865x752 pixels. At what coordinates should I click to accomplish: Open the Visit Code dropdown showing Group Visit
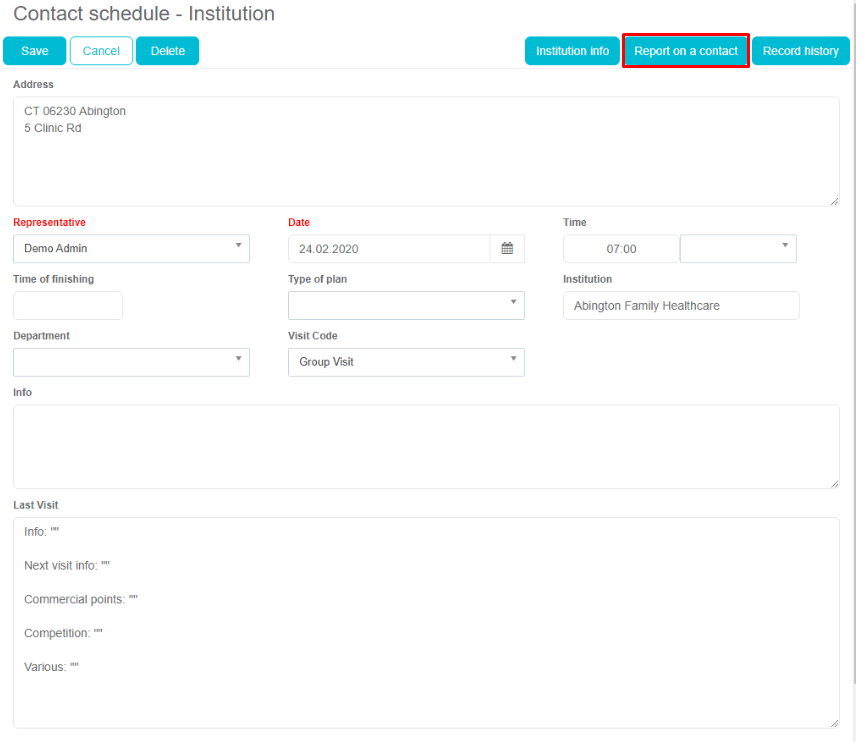(406, 362)
